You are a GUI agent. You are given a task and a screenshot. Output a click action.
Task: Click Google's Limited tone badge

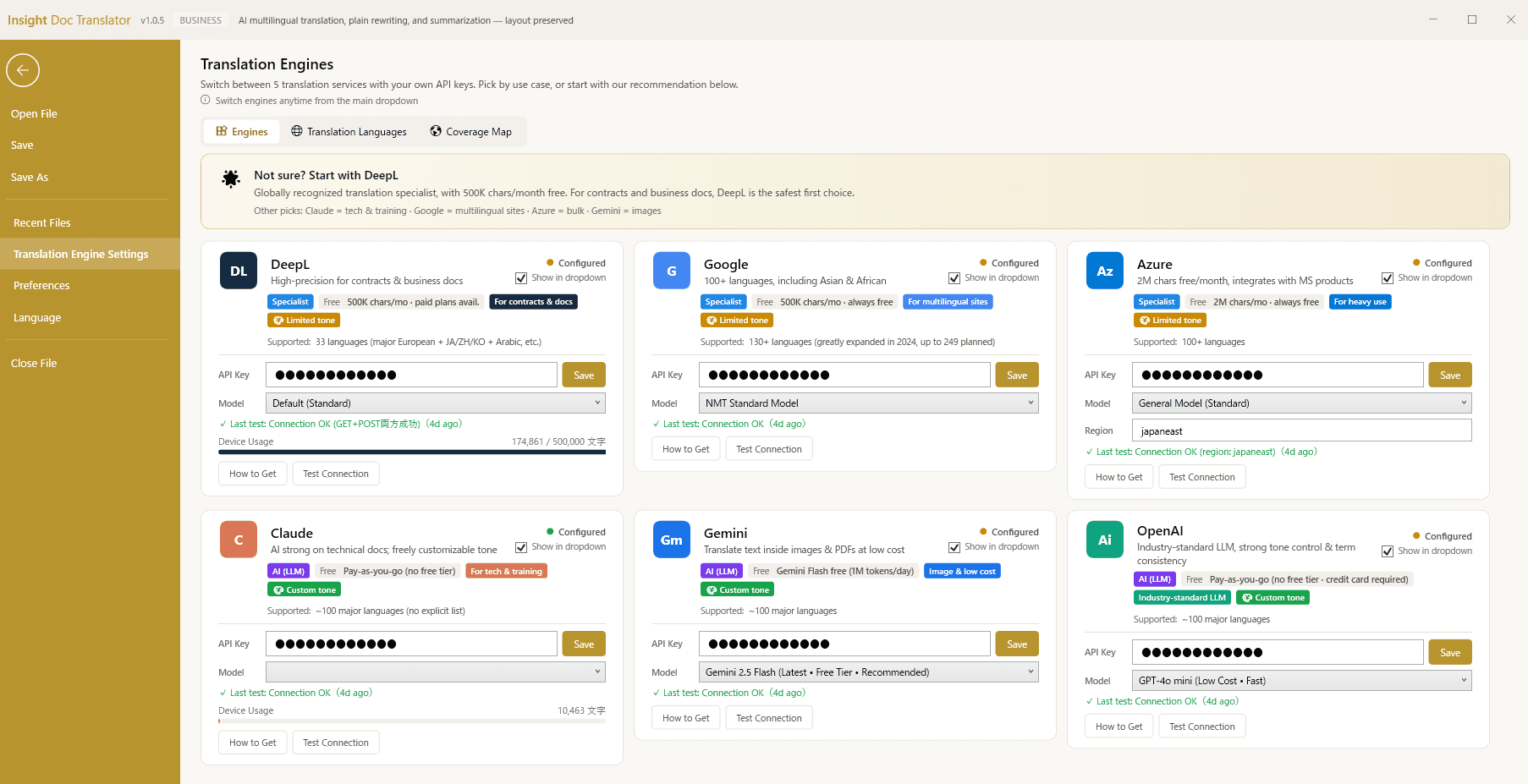738,321
